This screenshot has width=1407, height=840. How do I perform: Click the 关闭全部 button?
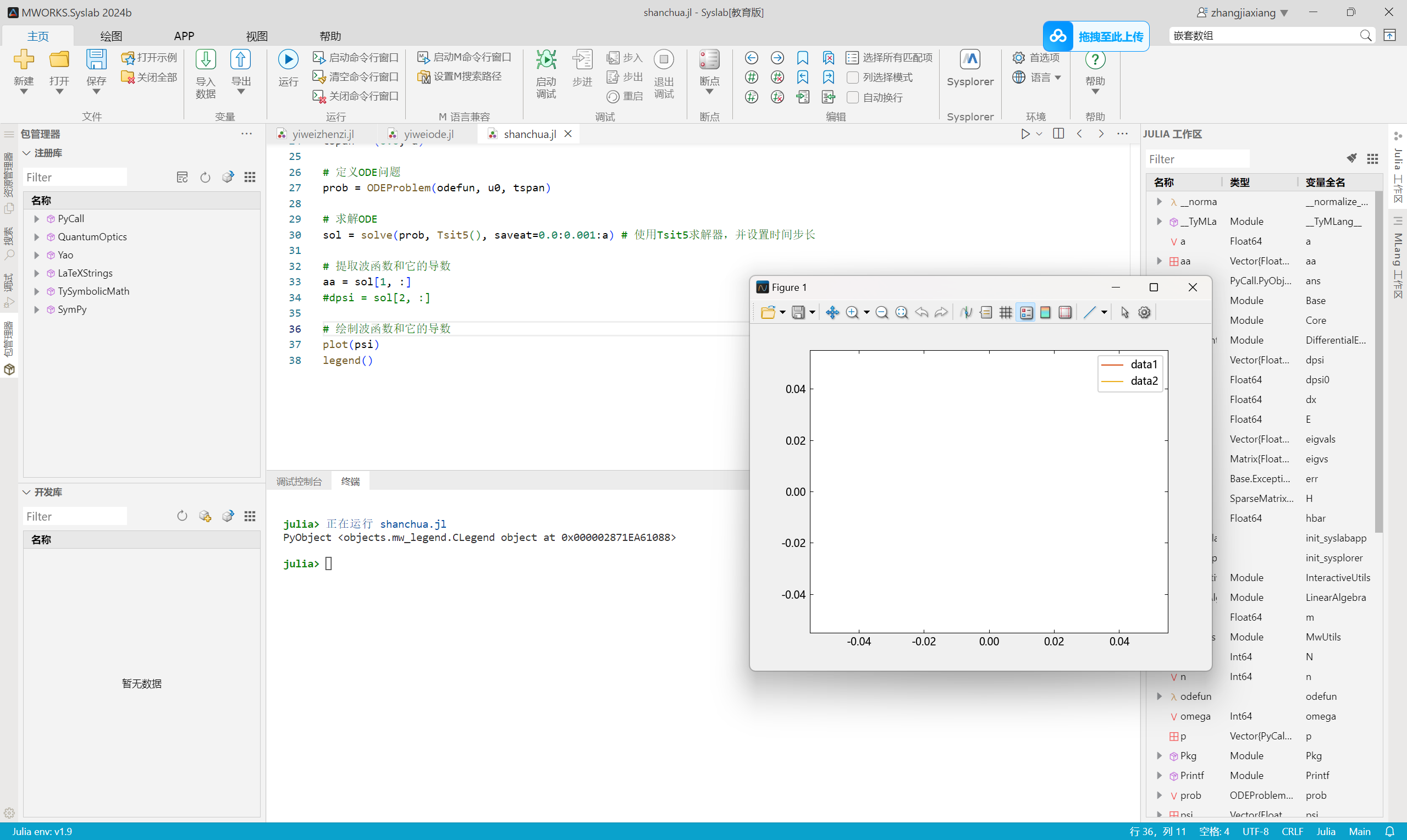click(149, 77)
